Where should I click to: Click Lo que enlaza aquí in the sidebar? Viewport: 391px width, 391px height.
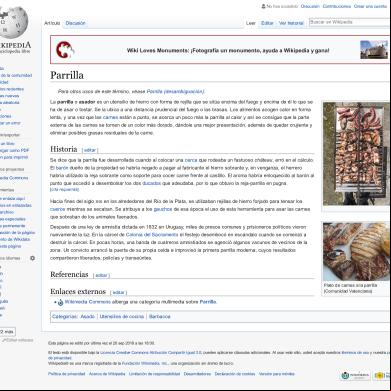[x=12, y=199]
